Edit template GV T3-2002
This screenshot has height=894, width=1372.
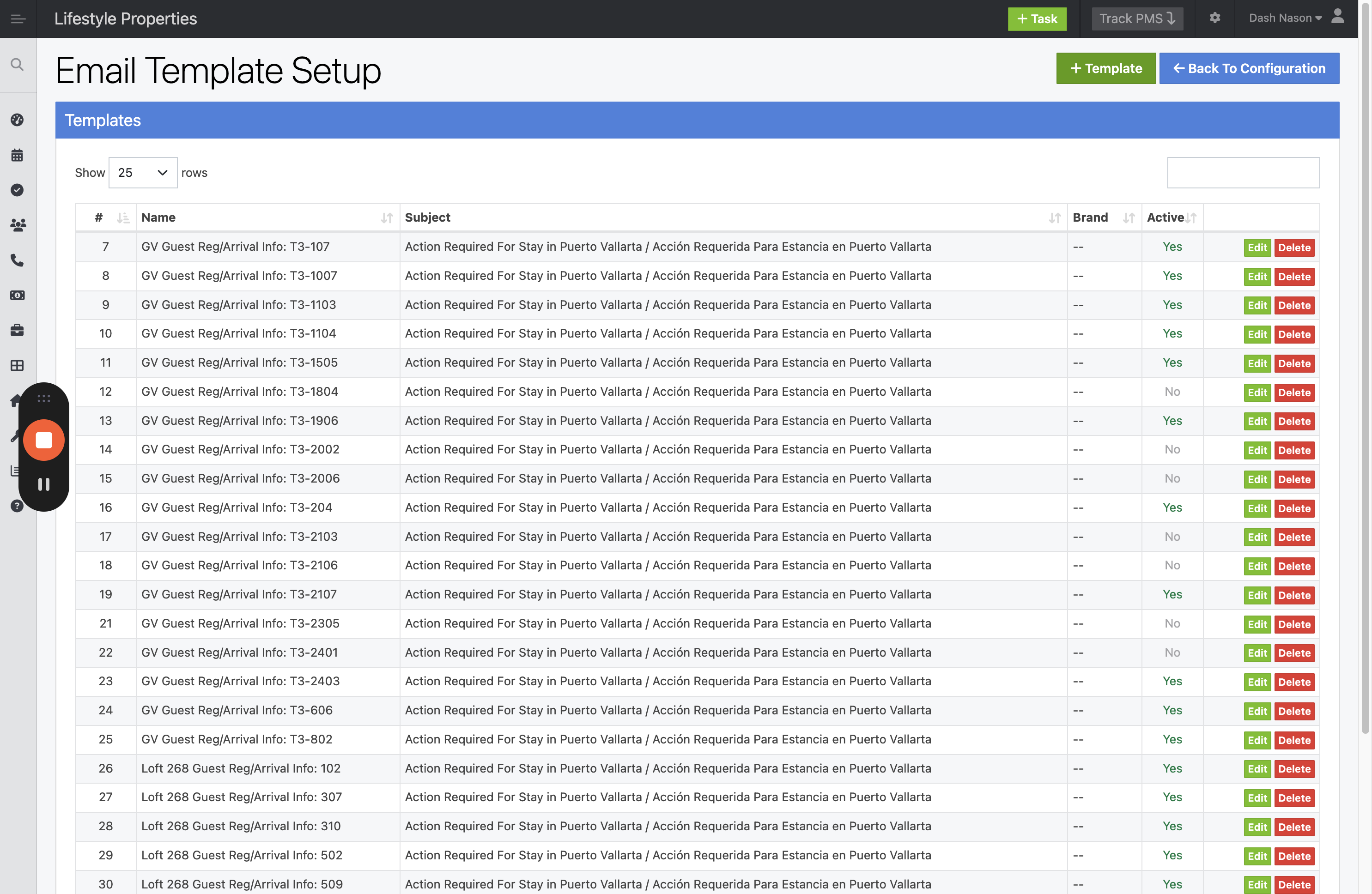pos(1257,450)
